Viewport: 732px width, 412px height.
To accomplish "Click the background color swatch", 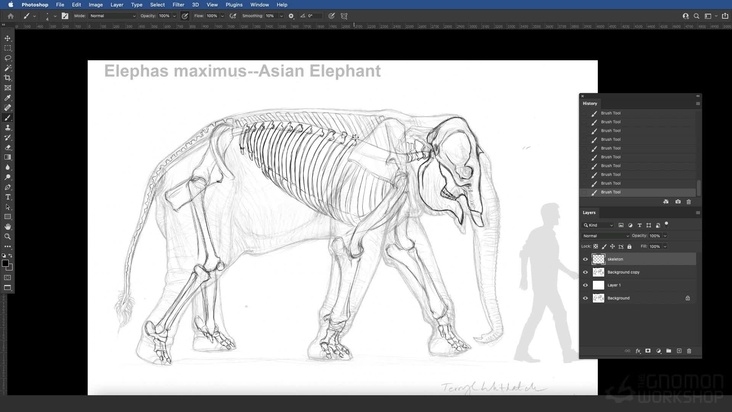I will [x=10, y=267].
